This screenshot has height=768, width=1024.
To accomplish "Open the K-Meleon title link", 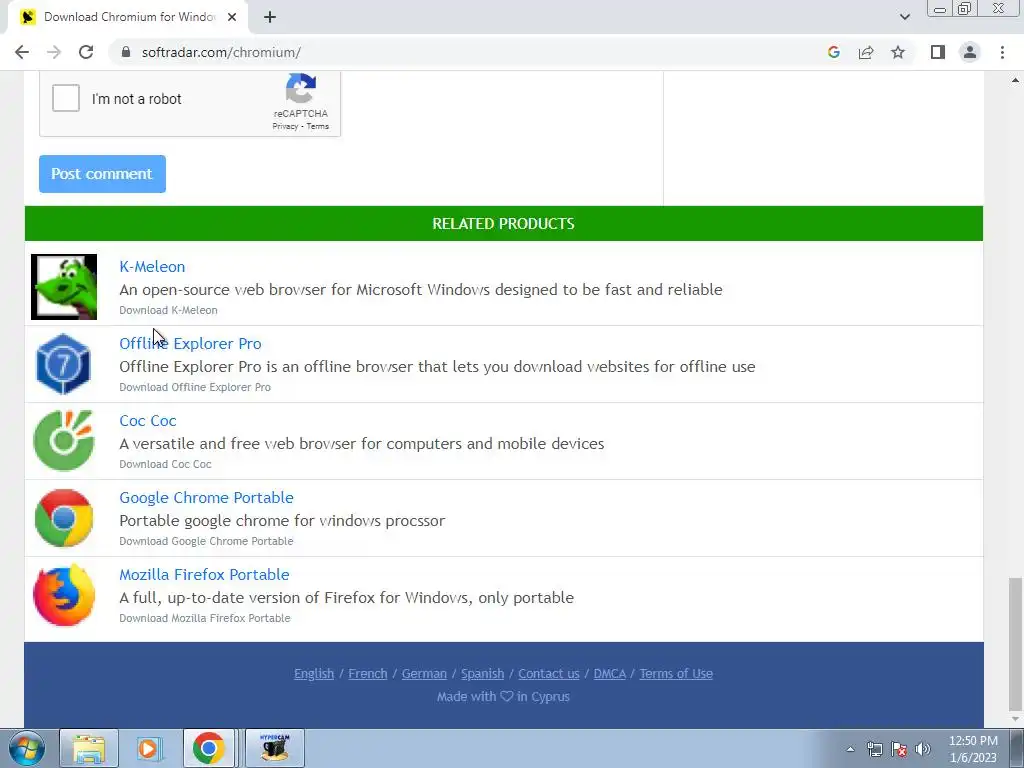I will [x=152, y=266].
